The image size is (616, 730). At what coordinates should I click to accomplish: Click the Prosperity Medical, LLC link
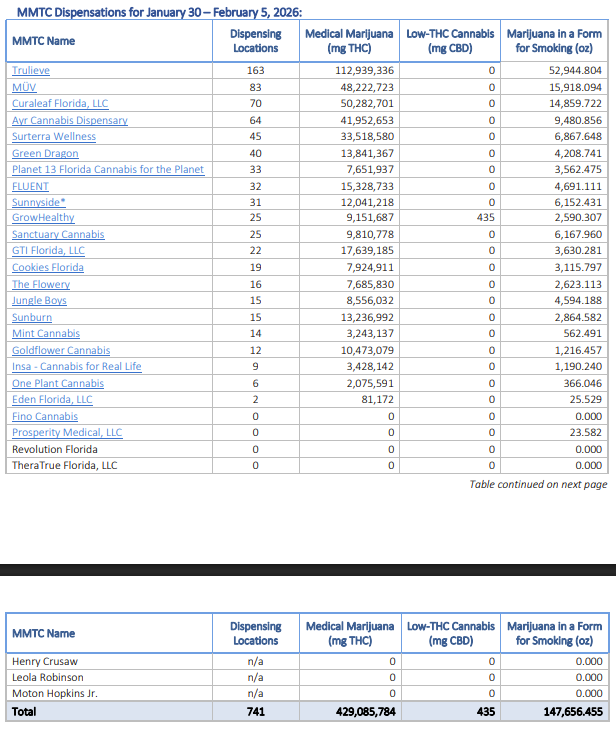pyautogui.click(x=67, y=432)
